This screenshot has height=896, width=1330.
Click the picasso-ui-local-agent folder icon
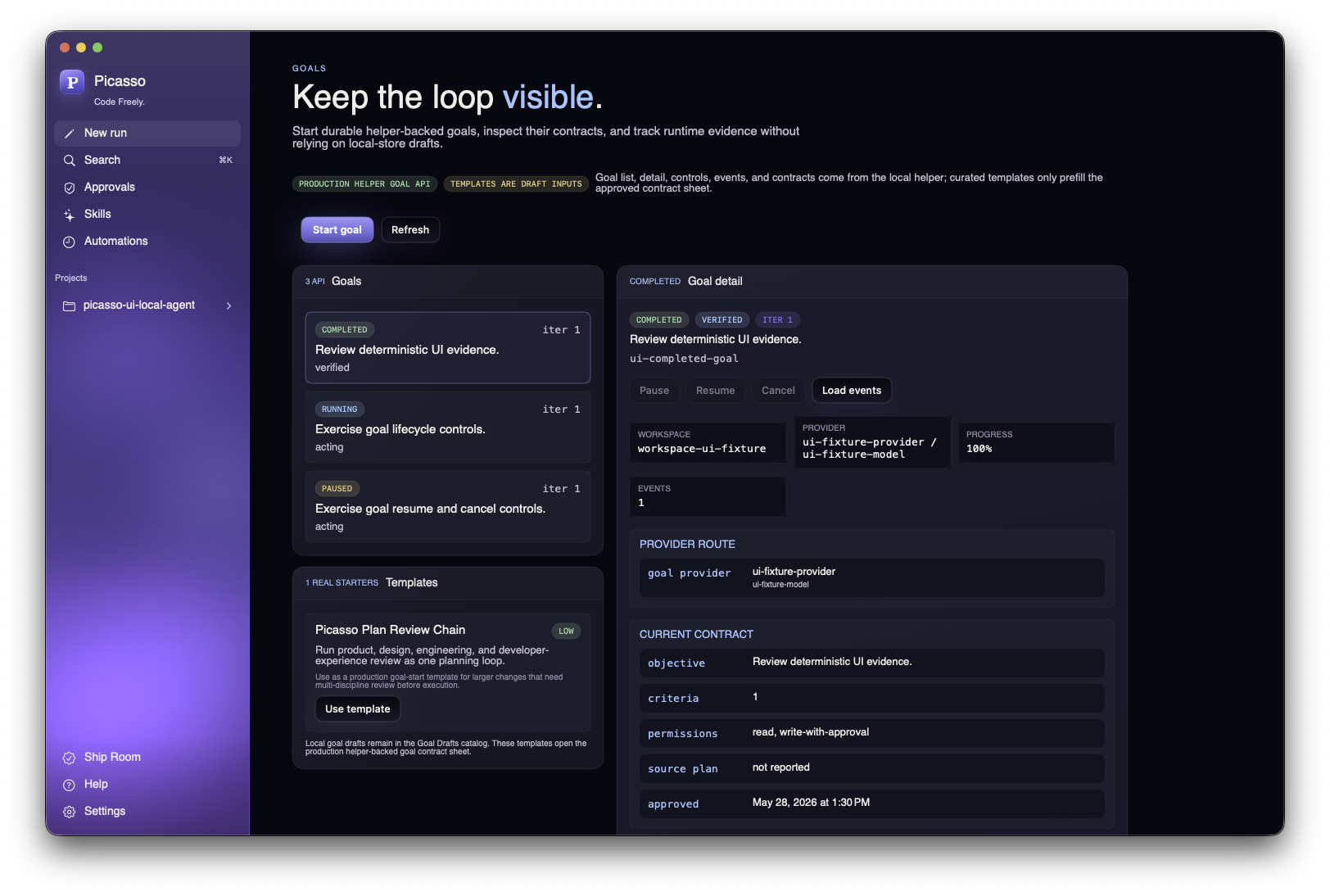pos(70,305)
